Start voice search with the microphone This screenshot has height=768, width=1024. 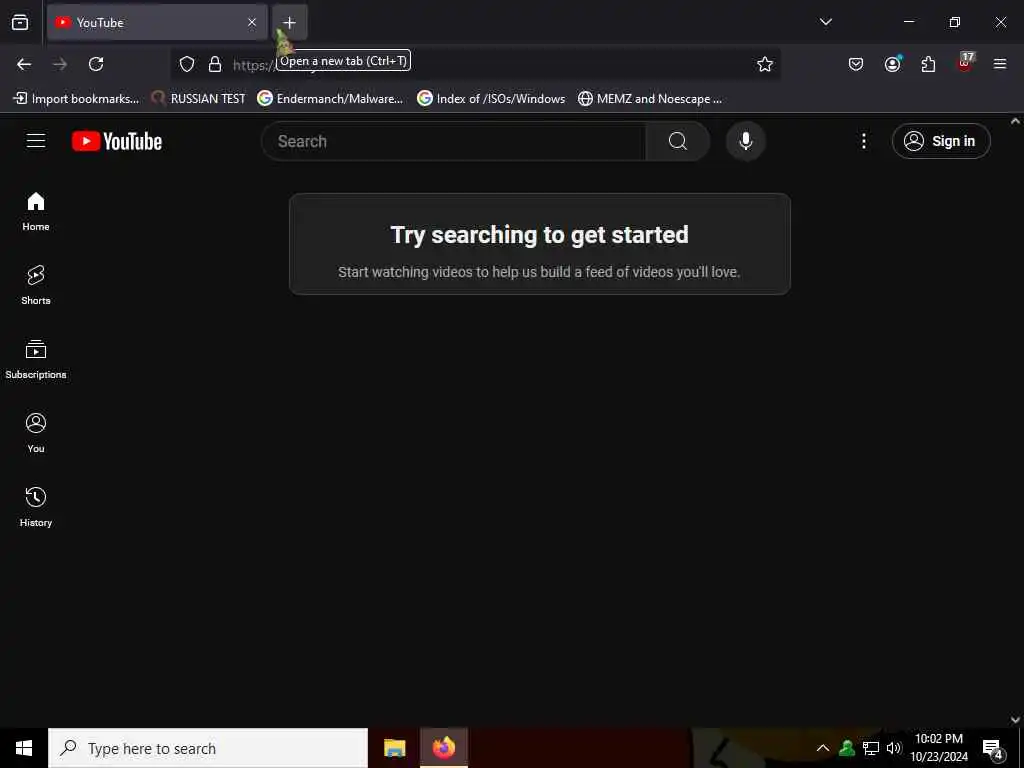(746, 141)
